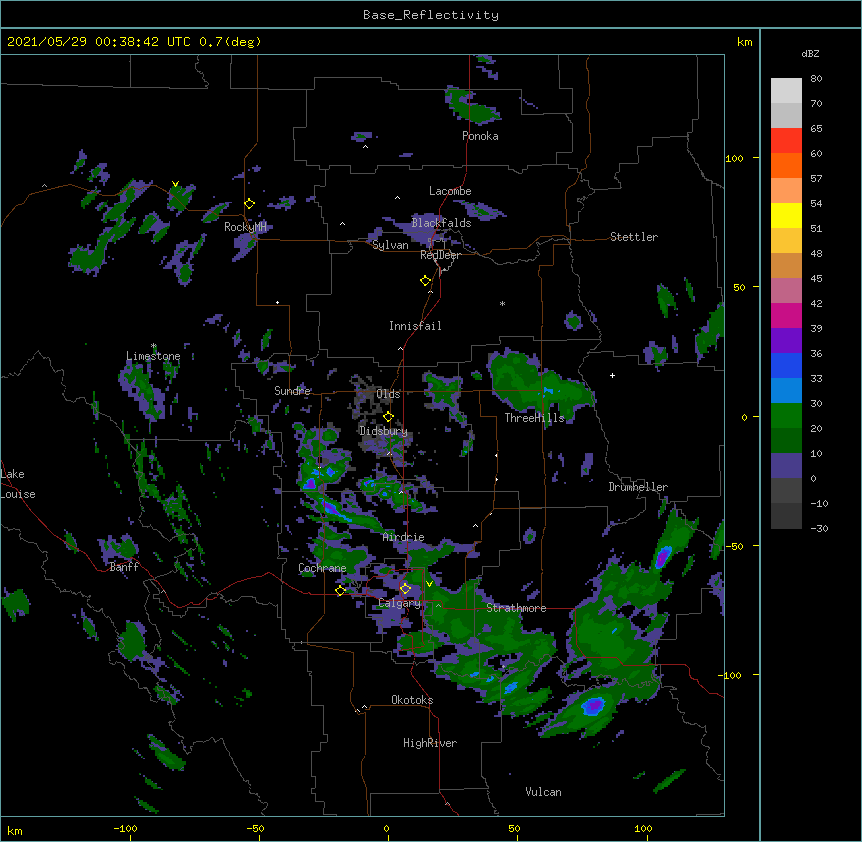Screen dimensions: 862x842
Task: Click the 100 tick label on horizontal axis
Action: 643,828
